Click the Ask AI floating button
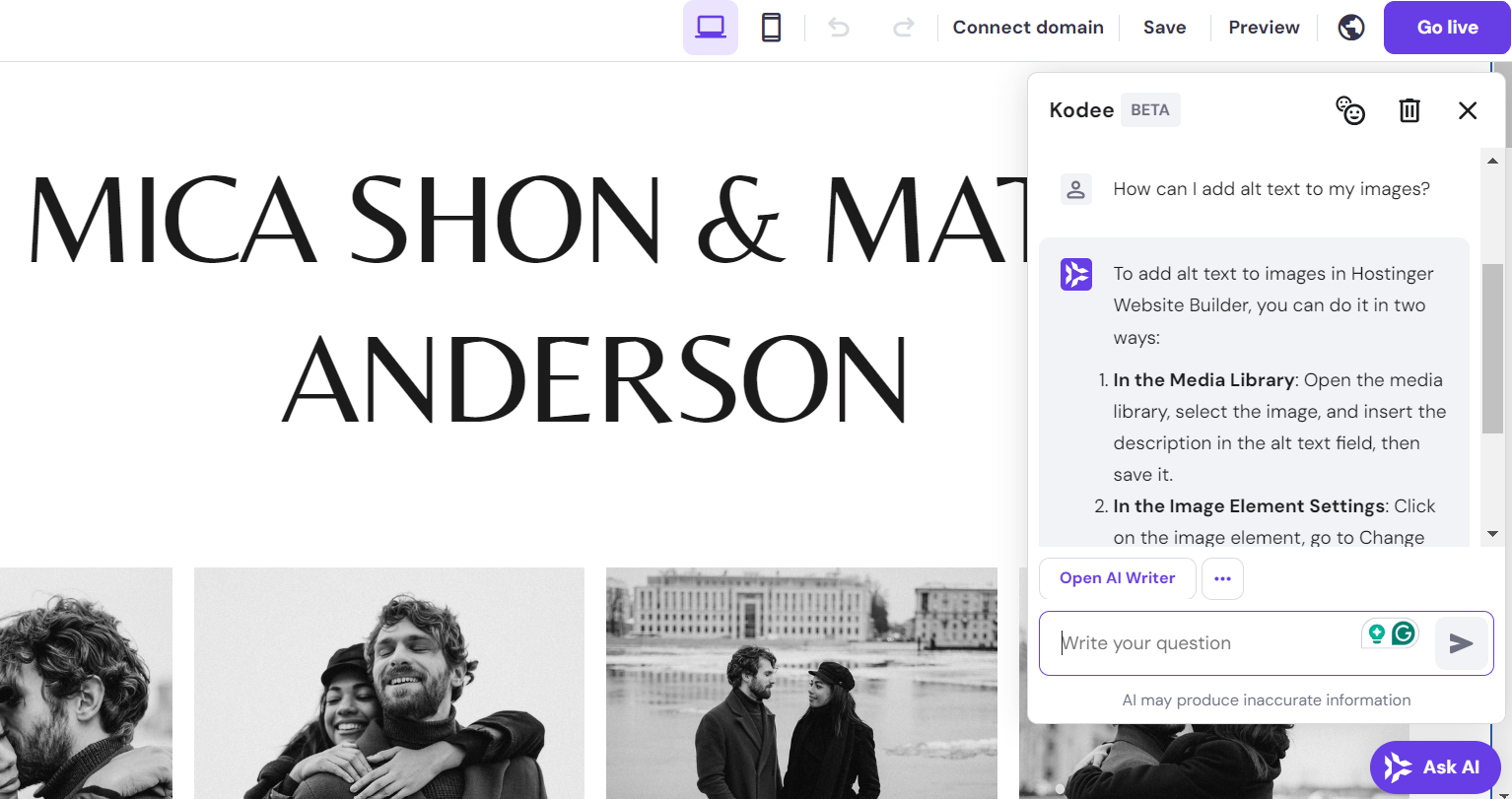1512x799 pixels. coord(1435,767)
